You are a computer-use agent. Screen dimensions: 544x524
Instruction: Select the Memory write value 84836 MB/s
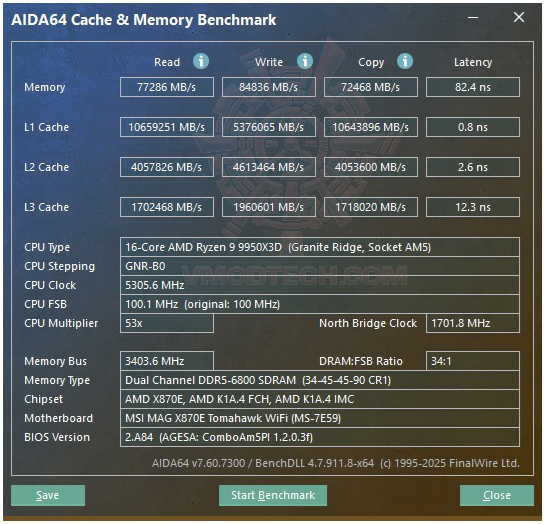click(x=269, y=87)
